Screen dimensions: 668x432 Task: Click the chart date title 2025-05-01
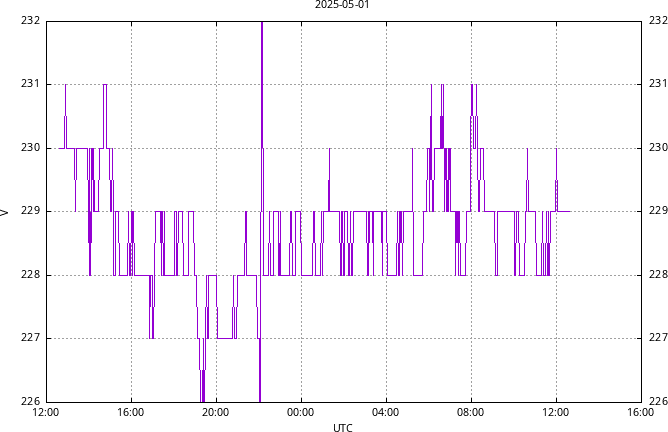coord(342,5)
